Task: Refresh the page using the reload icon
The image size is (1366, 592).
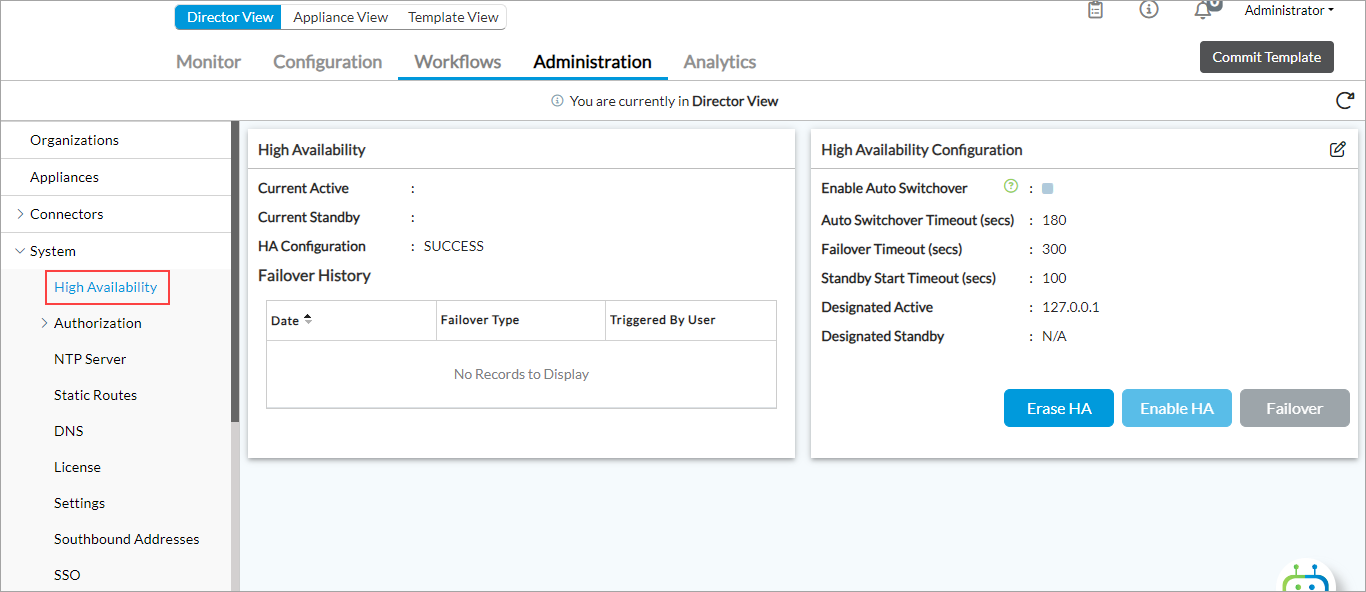Action: coord(1344,100)
